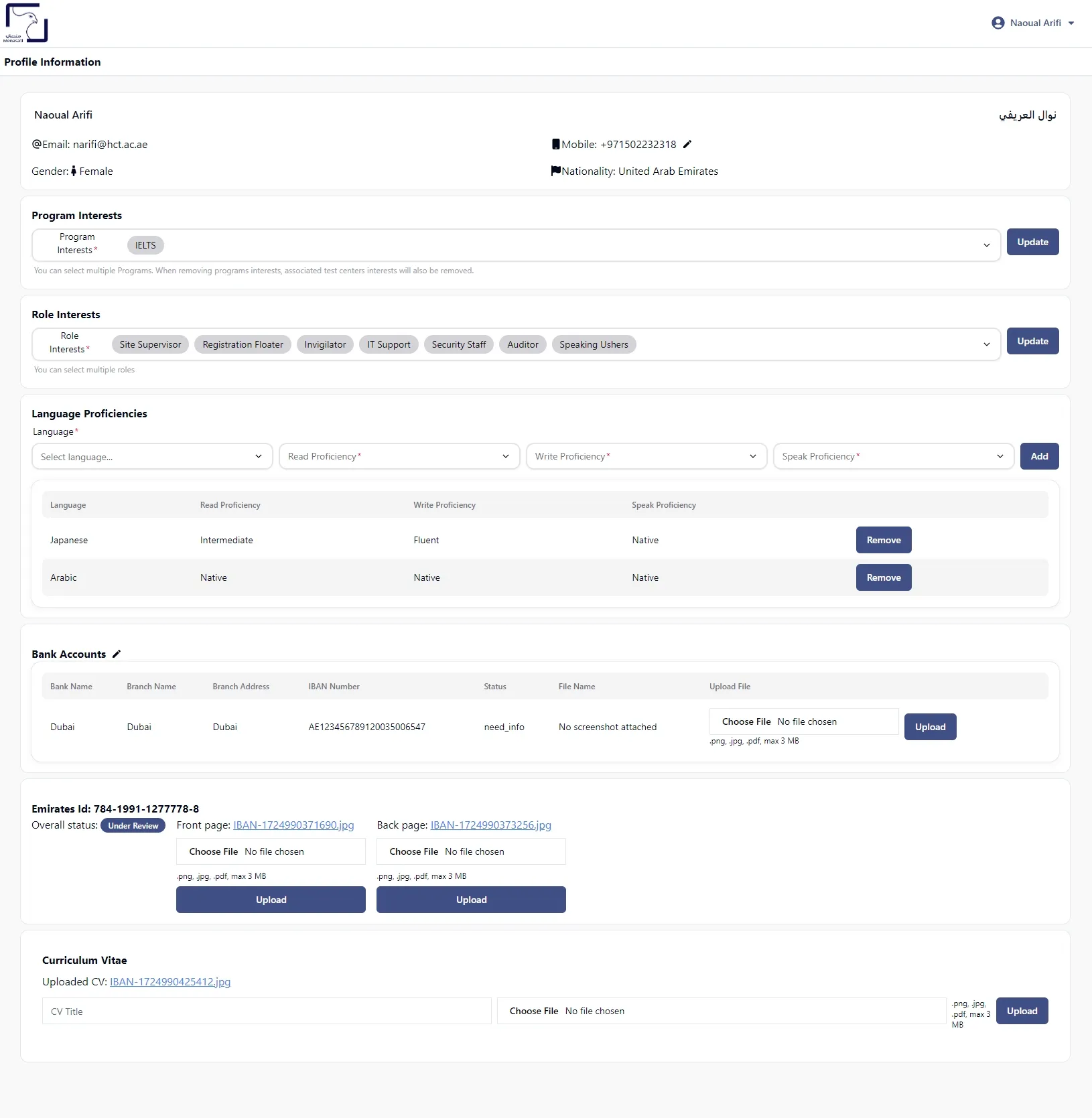
Task: Click the phone icon next to Mobile
Action: (556, 143)
